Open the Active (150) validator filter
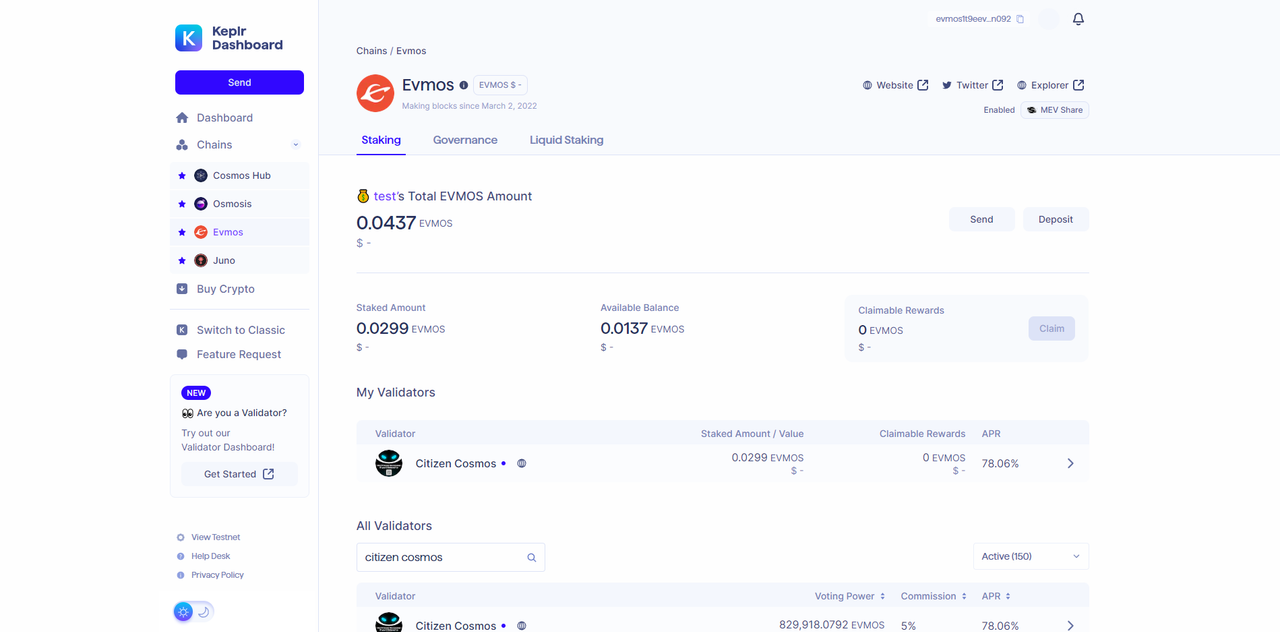Viewport: 1280px width, 632px height. click(x=1031, y=556)
